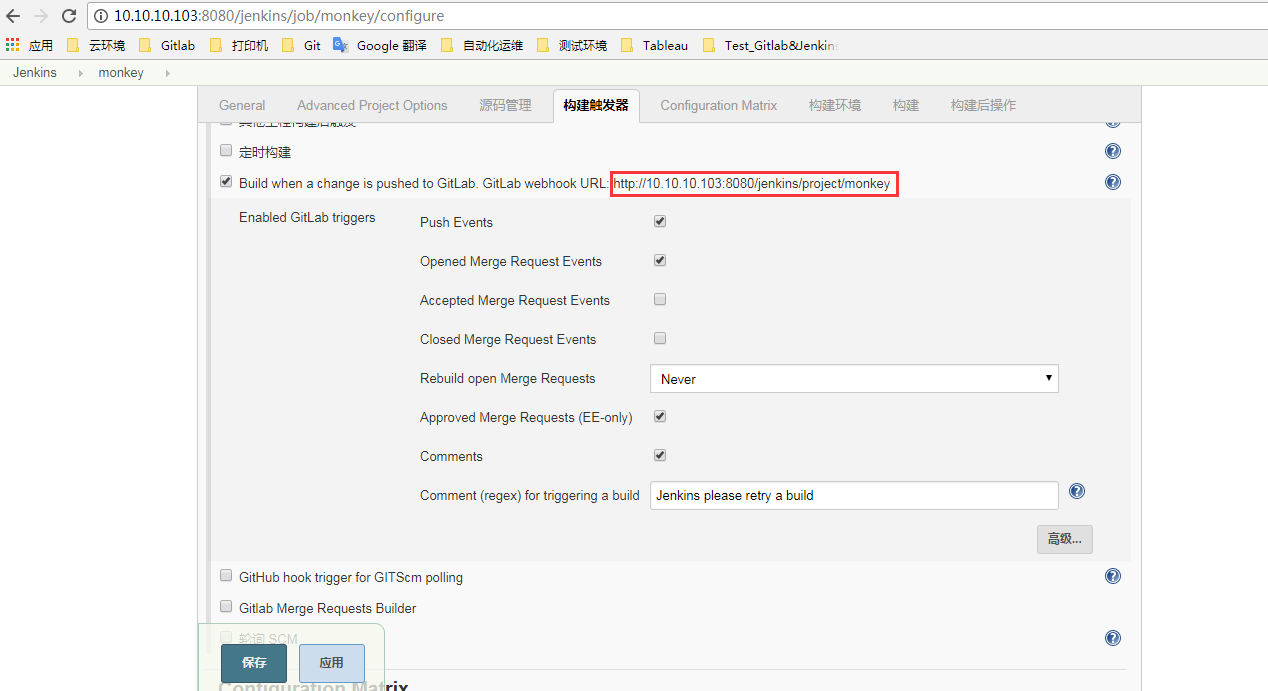Go to monkey breadcrumb link

121,73
